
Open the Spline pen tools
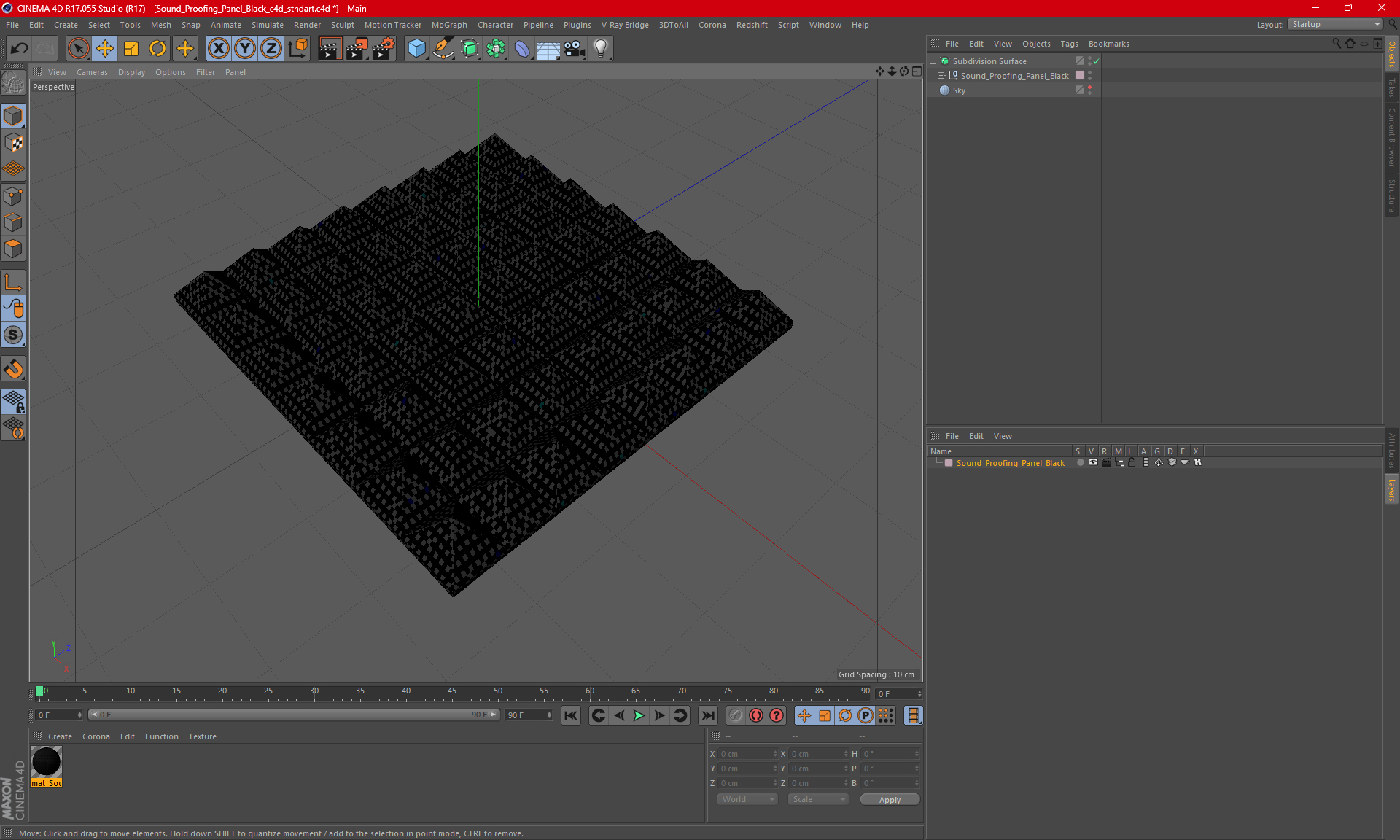point(443,48)
